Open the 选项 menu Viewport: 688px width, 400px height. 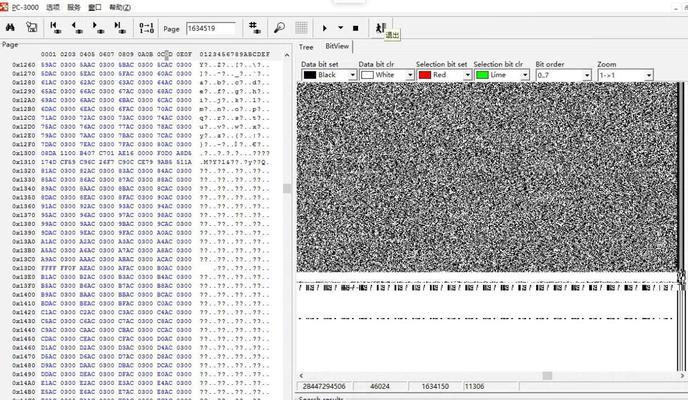click(53, 7)
